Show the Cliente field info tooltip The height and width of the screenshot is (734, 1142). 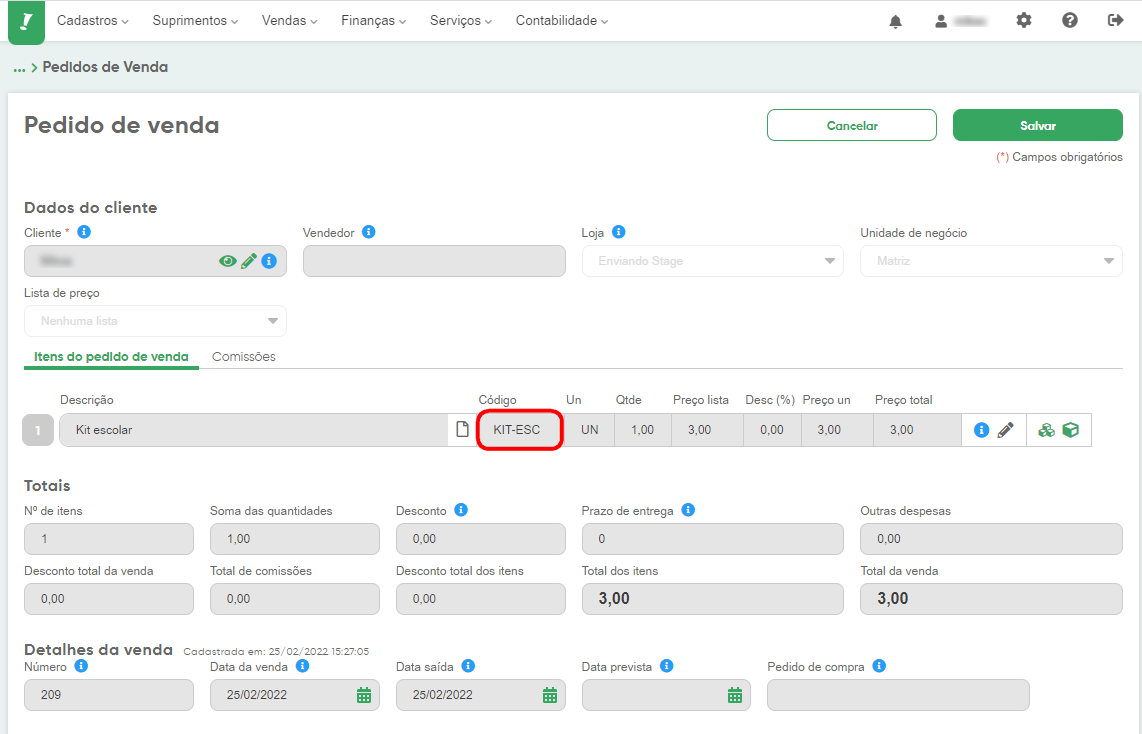pos(84,232)
